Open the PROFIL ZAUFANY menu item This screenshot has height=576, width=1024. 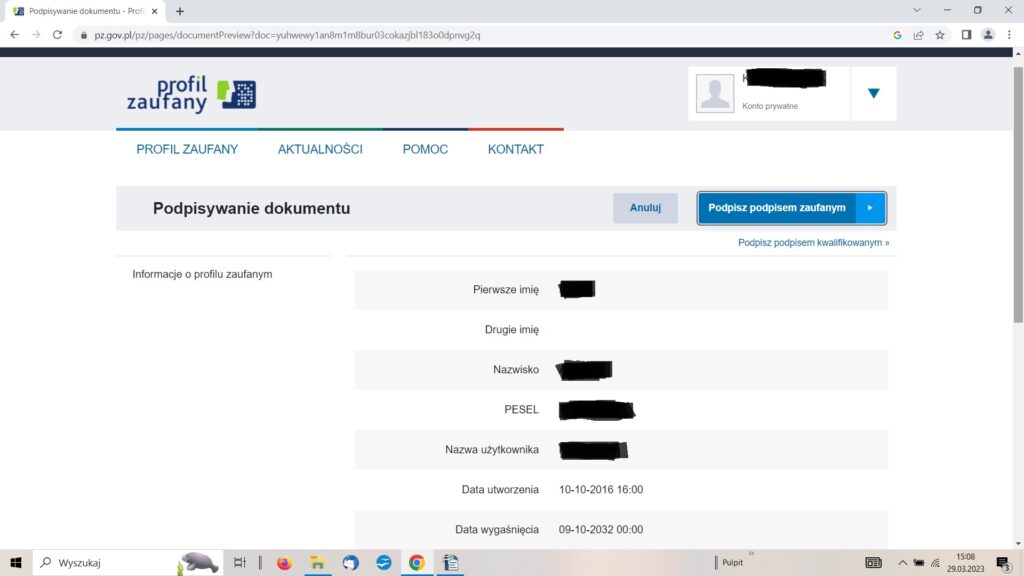point(187,150)
